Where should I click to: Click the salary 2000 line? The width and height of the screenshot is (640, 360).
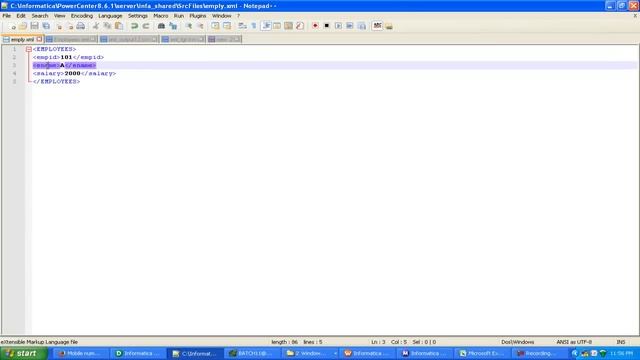74,73
